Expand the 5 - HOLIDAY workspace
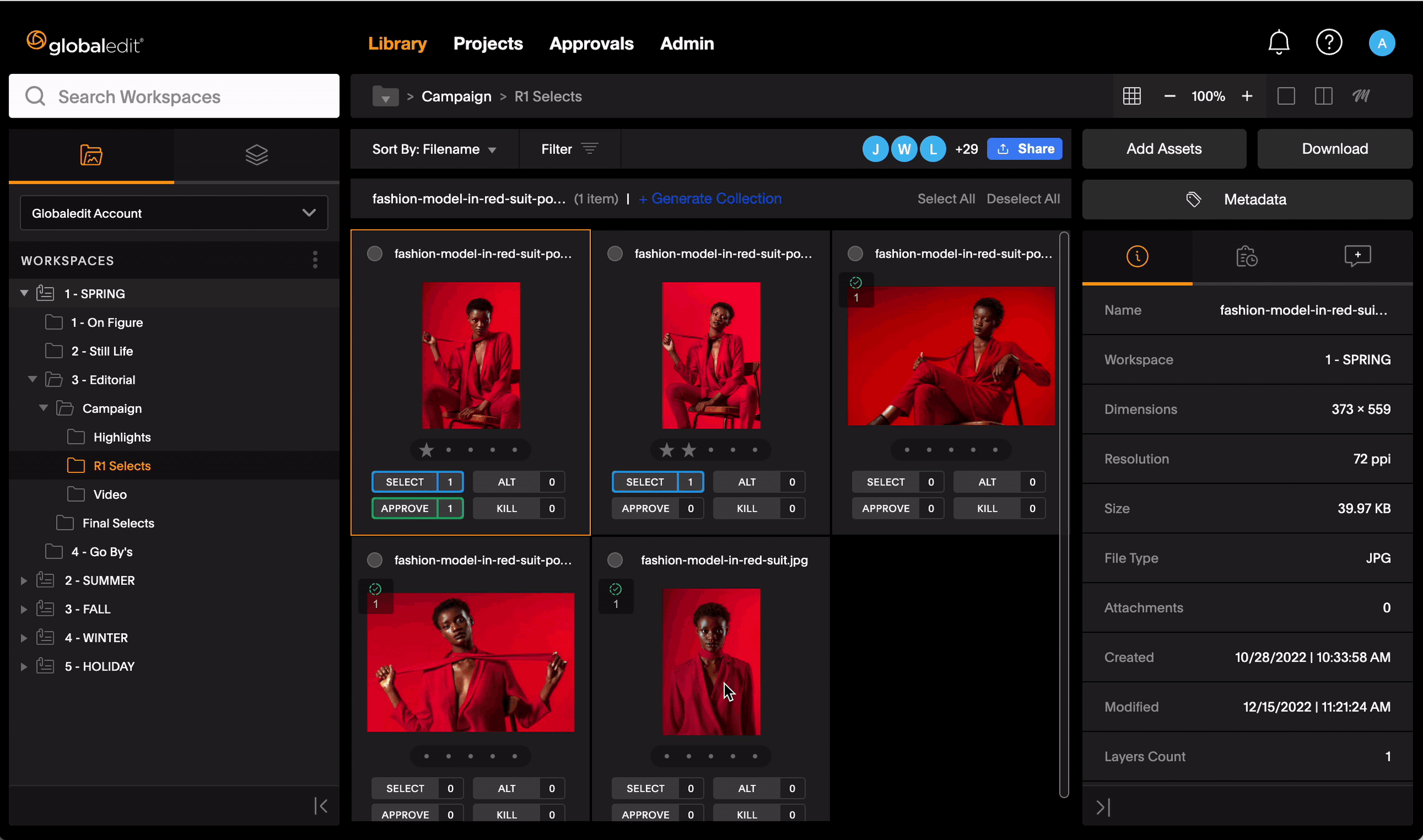 (x=24, y=666)
